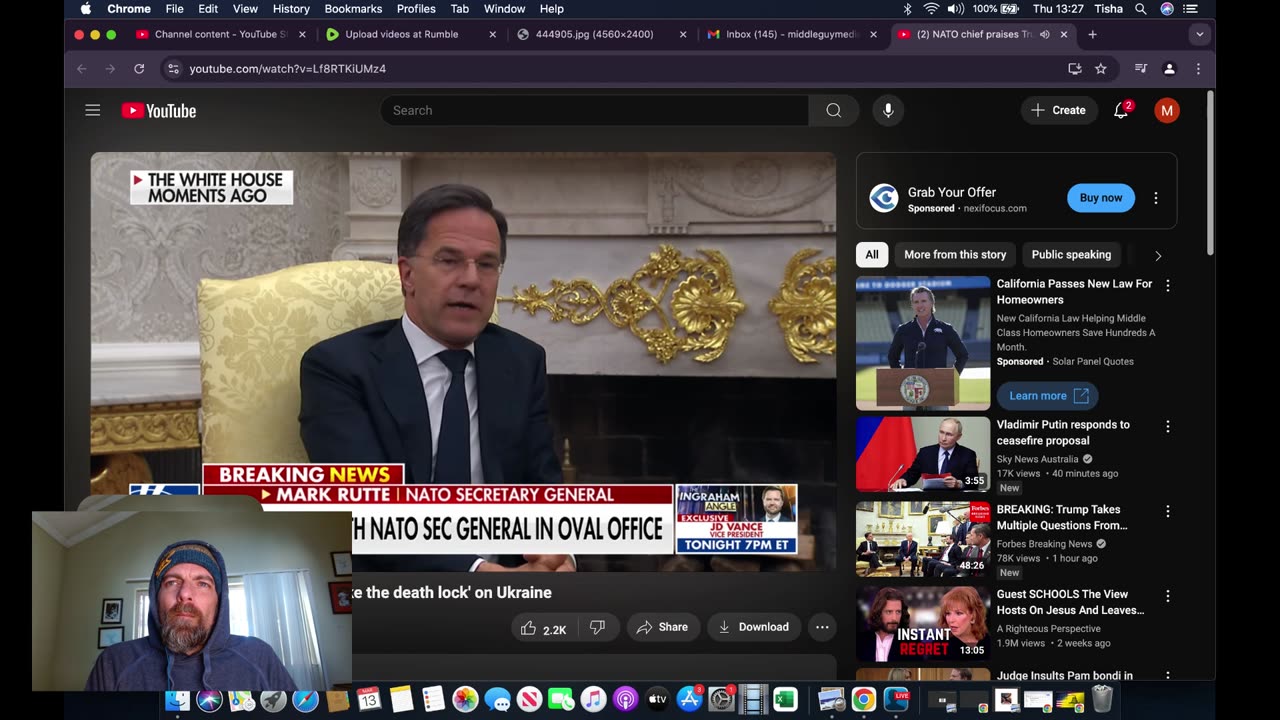
Task: Open Excel from the Dock
Action: pos(785,700)
